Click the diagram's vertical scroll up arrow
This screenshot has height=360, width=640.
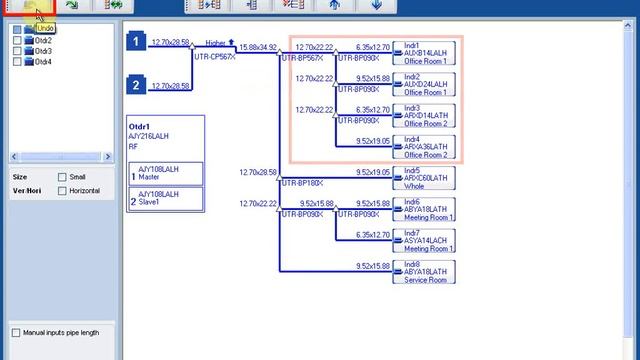tap(628, 26)
